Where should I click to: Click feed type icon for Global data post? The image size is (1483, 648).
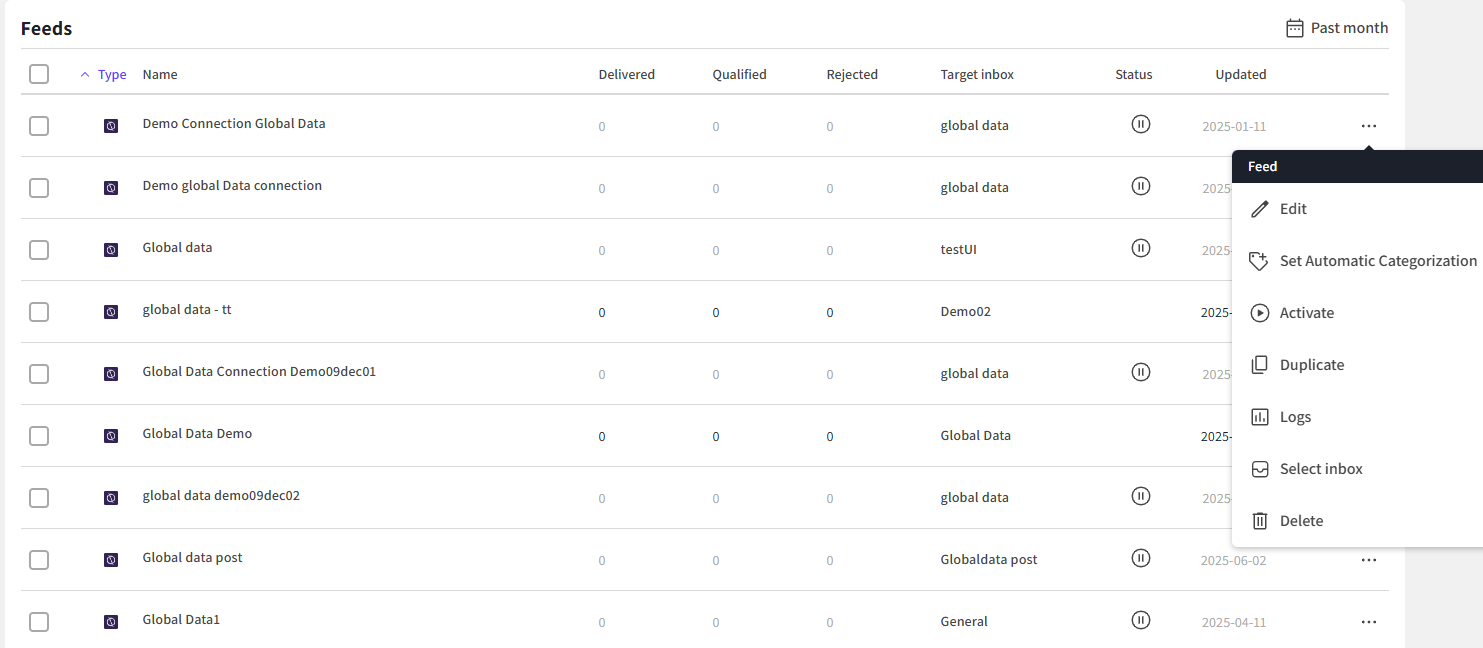(x=111, y=560)
